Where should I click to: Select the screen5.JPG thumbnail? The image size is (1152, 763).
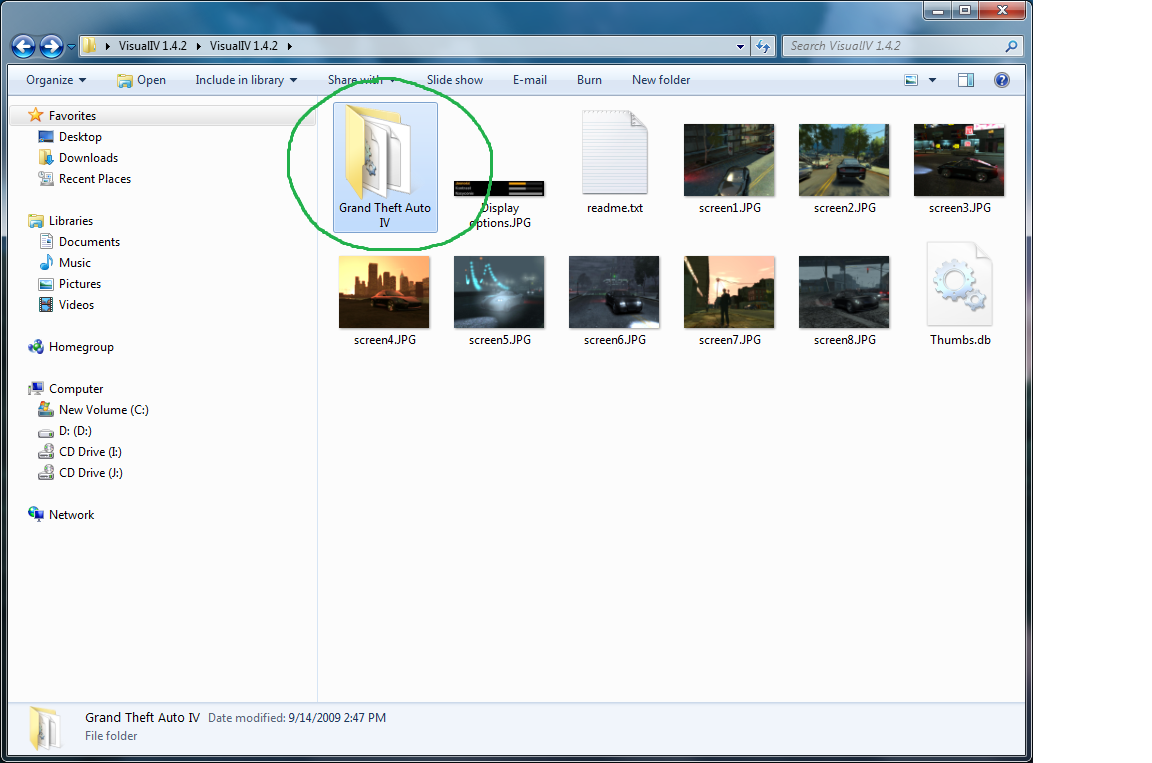[500, 292]
